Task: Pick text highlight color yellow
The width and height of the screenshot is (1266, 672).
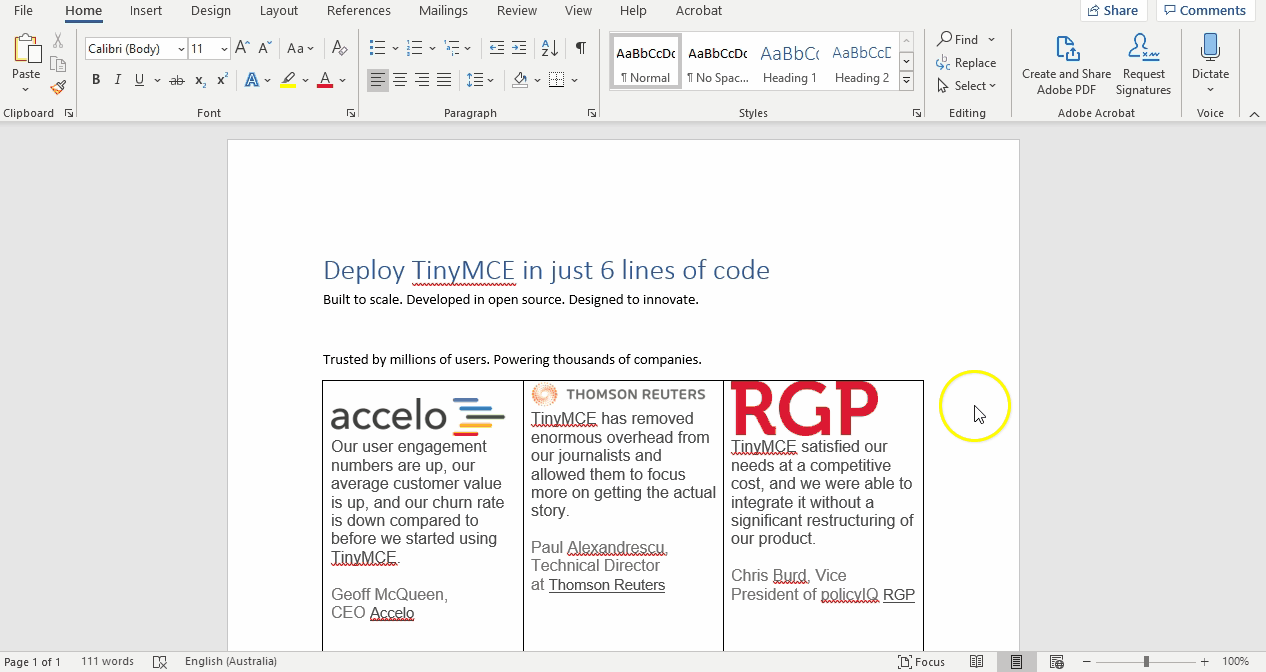Action: 288,80
